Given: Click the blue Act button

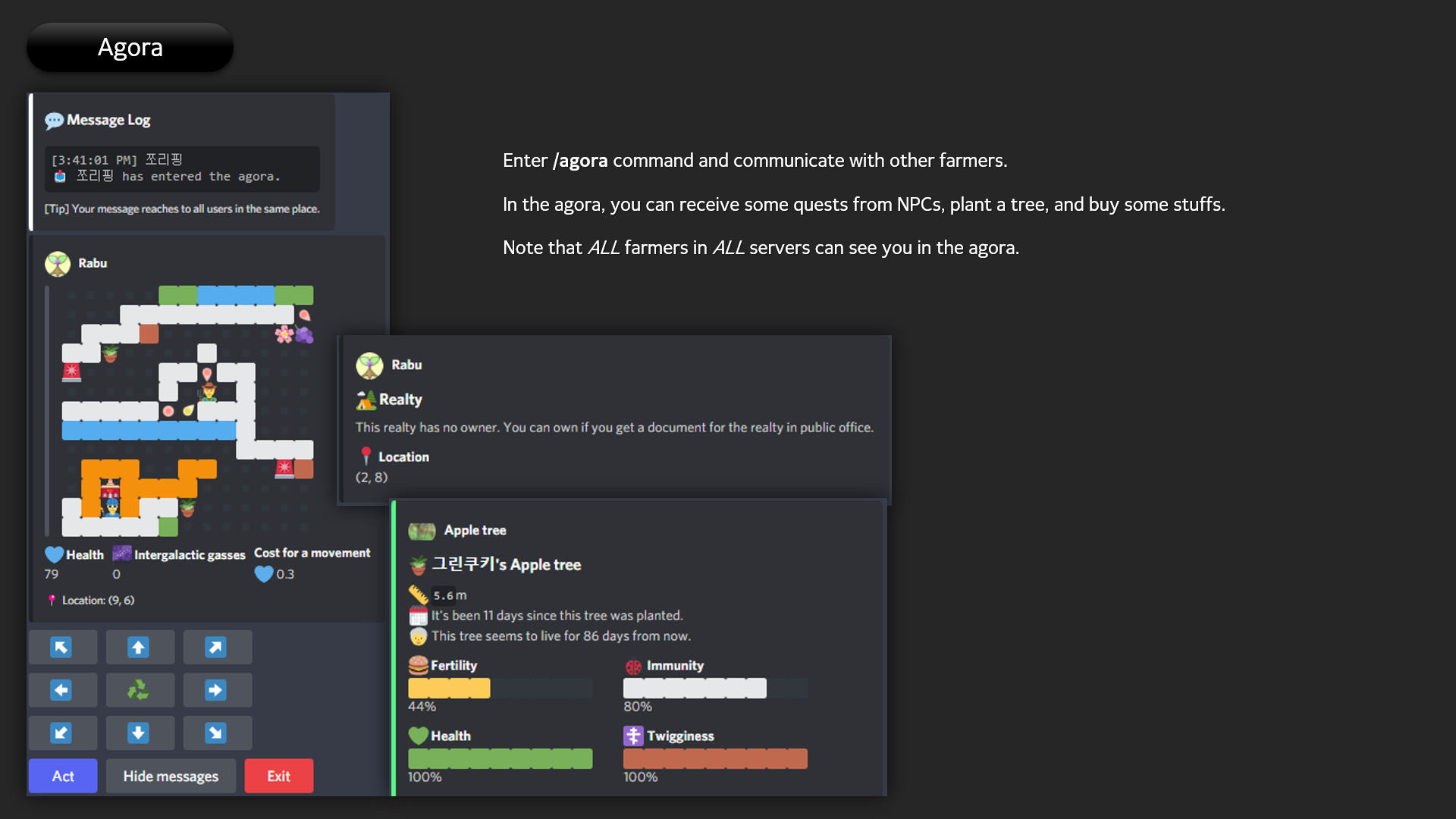Looking at the screenshot, I should point(63,776).
